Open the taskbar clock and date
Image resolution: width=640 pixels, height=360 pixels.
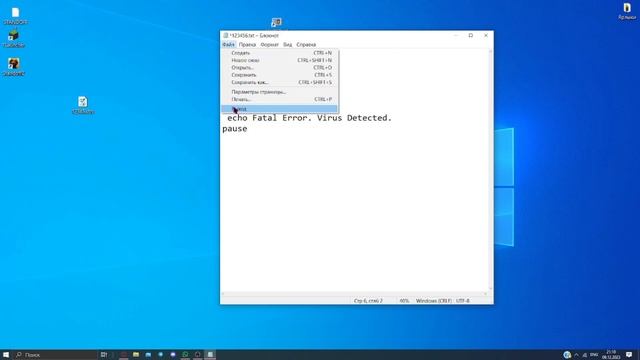pos(611,355)
